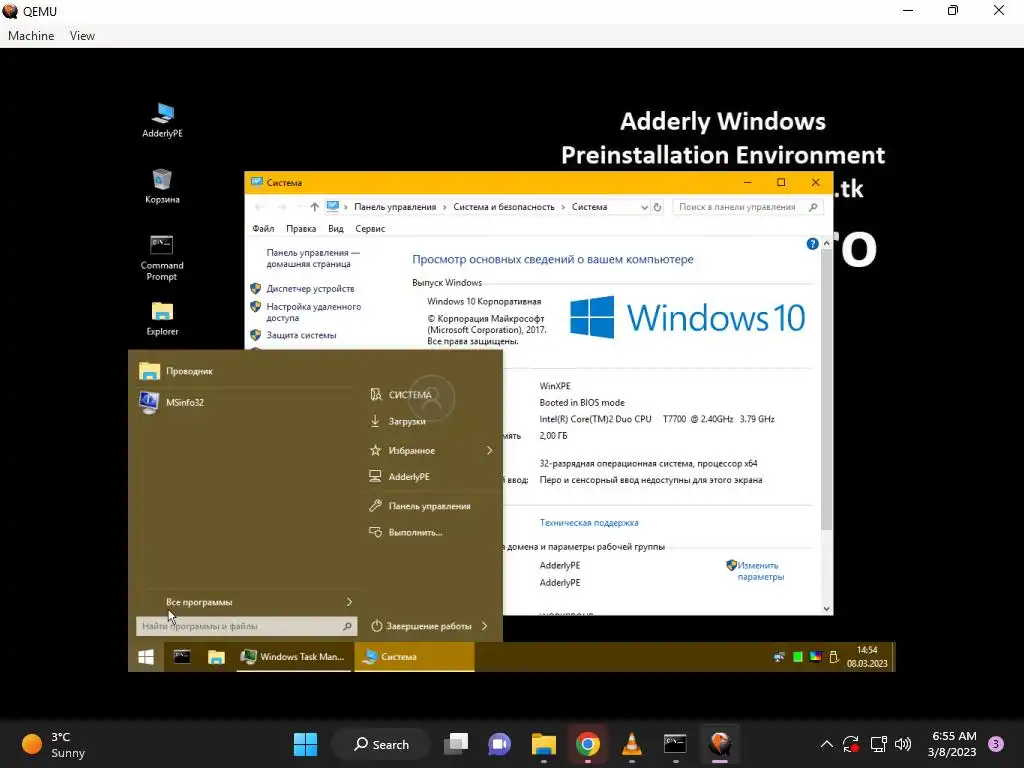Click the guest Windows start button

click(146, 657)
